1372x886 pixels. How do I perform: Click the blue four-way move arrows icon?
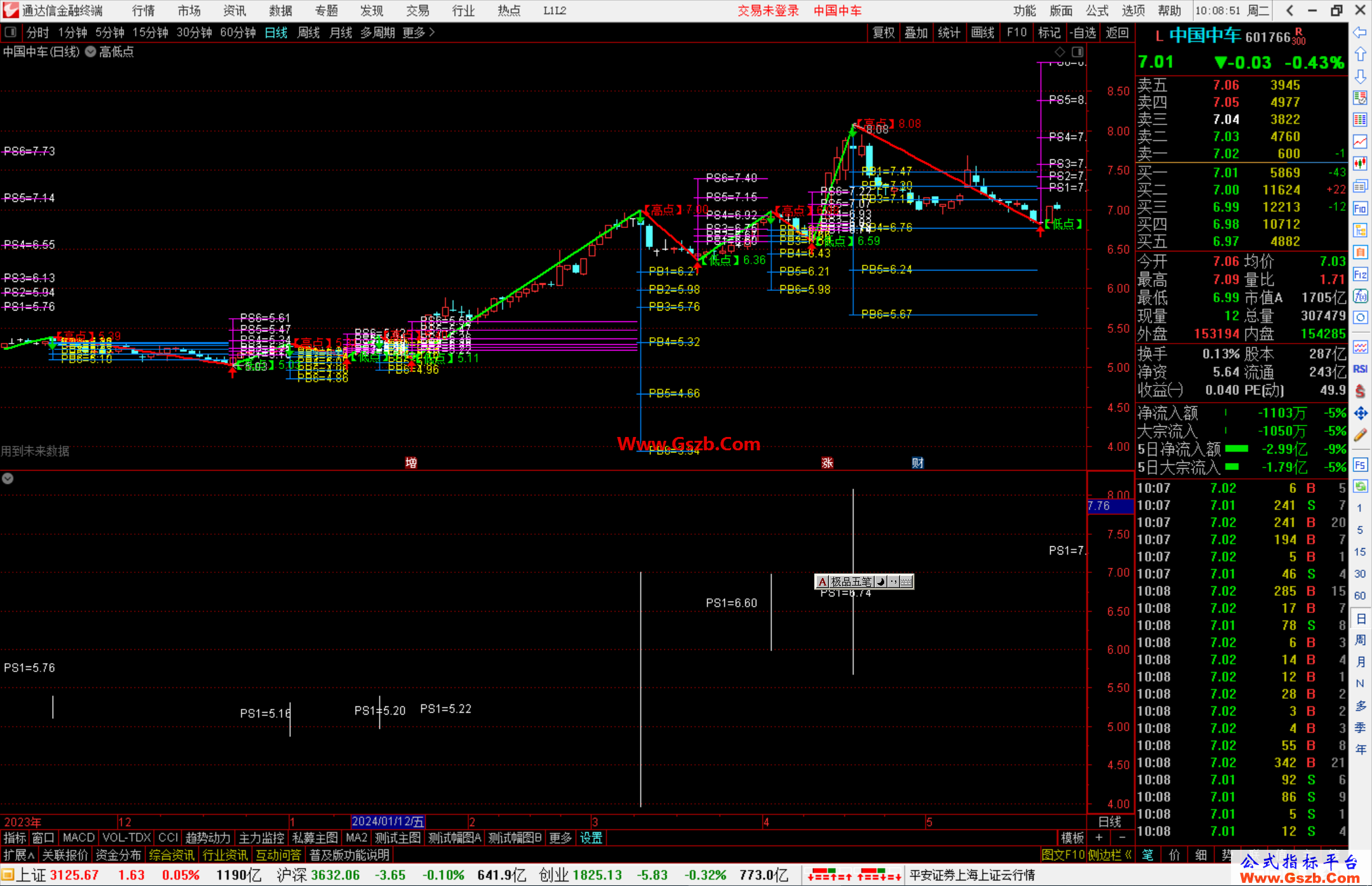pyautogui.click(x=1360, y=413)
